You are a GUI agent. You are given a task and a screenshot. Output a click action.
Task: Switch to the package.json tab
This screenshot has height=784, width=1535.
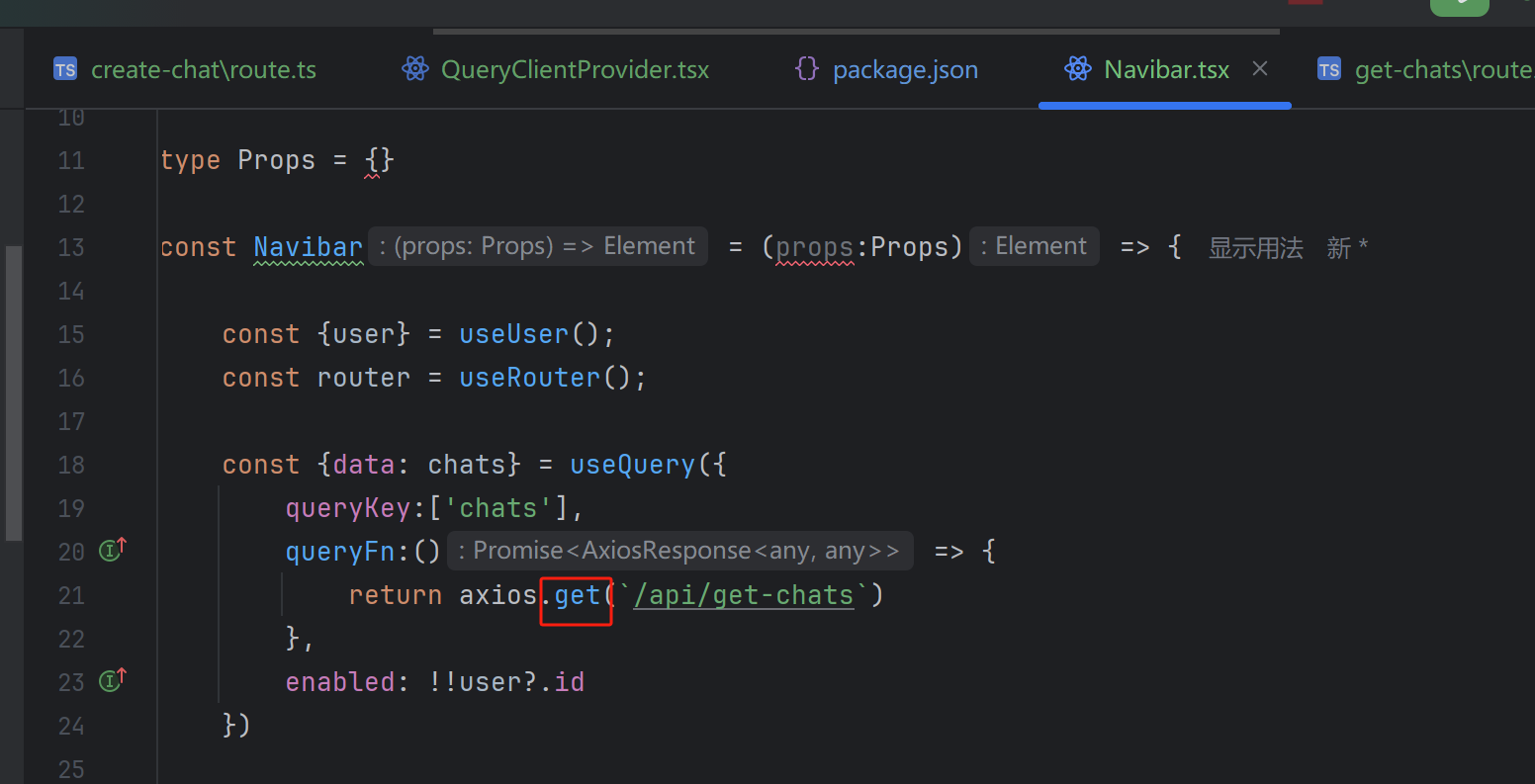pos(887,69)
